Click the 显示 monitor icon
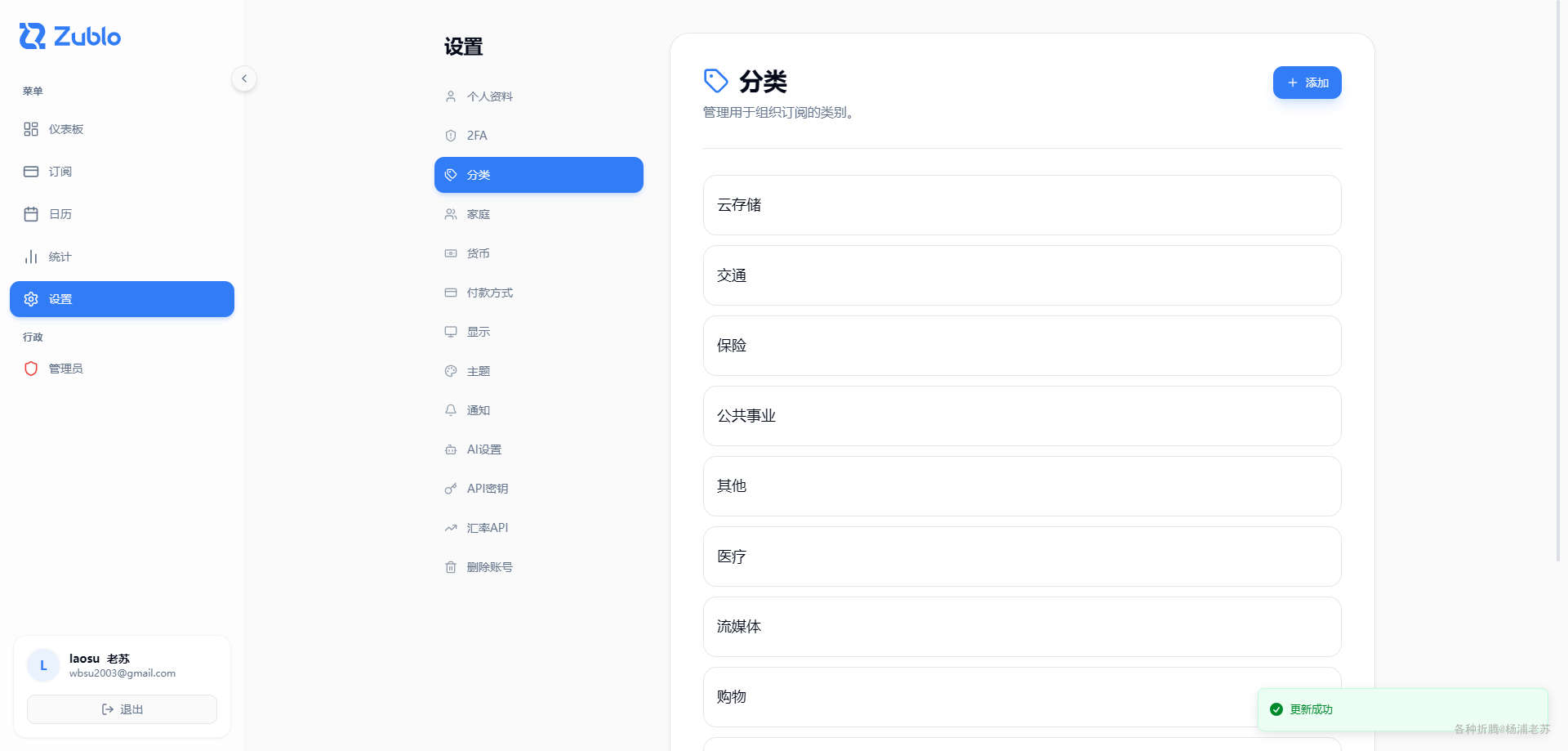The height and width of the screenshot is (751, 1568). tap(451, 332)
